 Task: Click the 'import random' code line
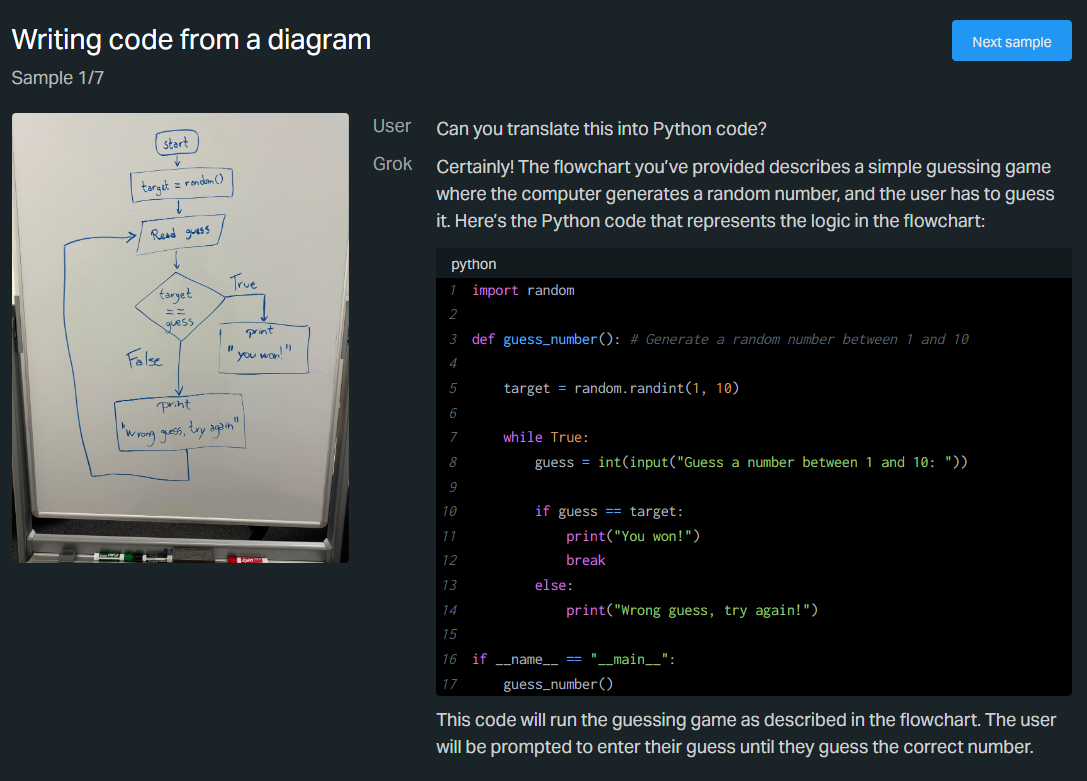(x=523, y=290)
